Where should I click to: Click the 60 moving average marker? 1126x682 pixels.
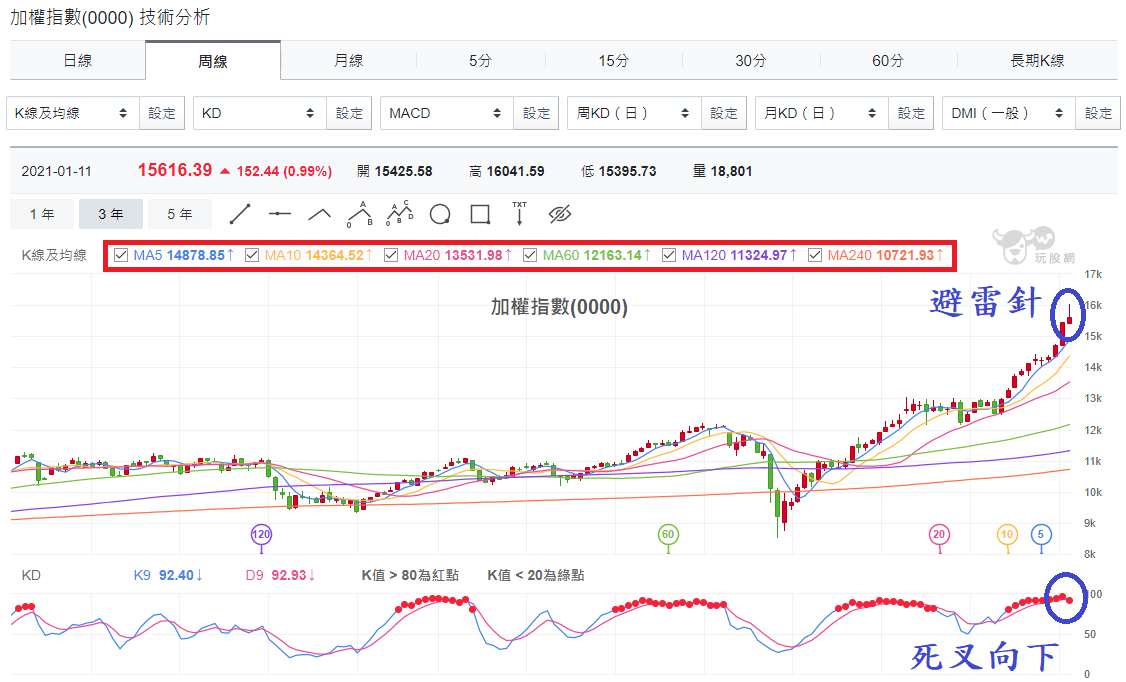pos(669,534)
